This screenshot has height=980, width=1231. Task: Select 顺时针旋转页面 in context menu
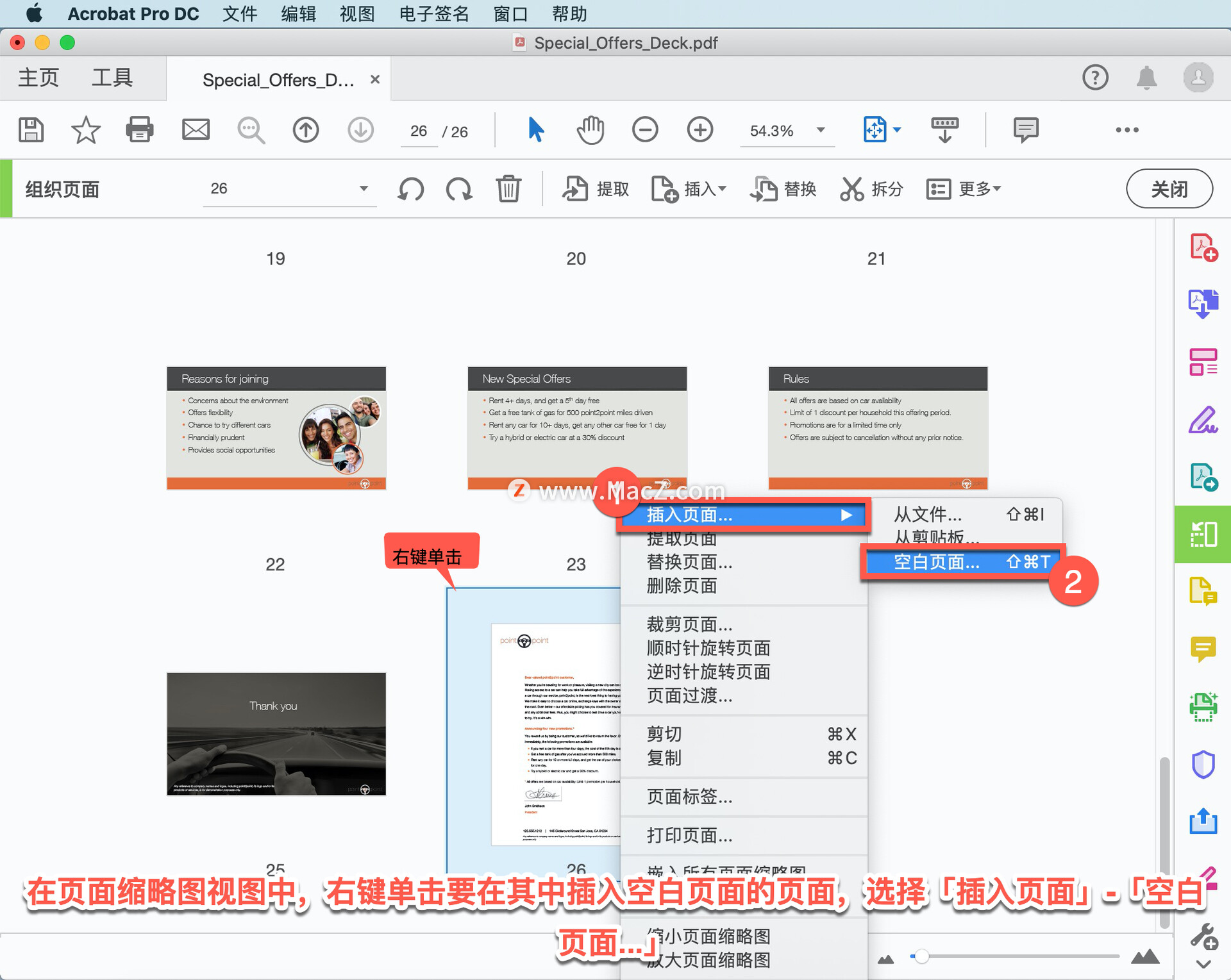pyautogui.click(x=744, y=648)
